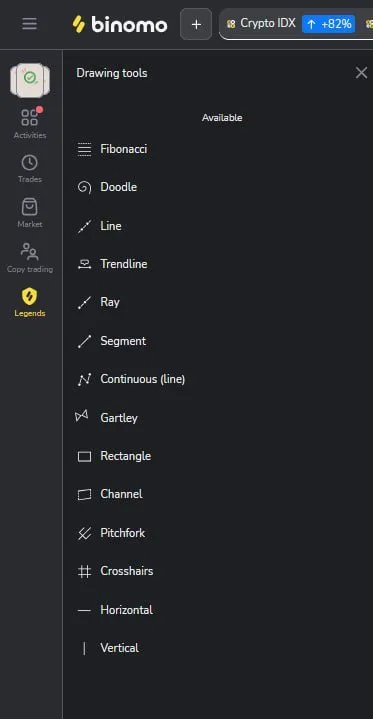
Task: Select the Rectangle tool icon
Action: click(84, 456)
